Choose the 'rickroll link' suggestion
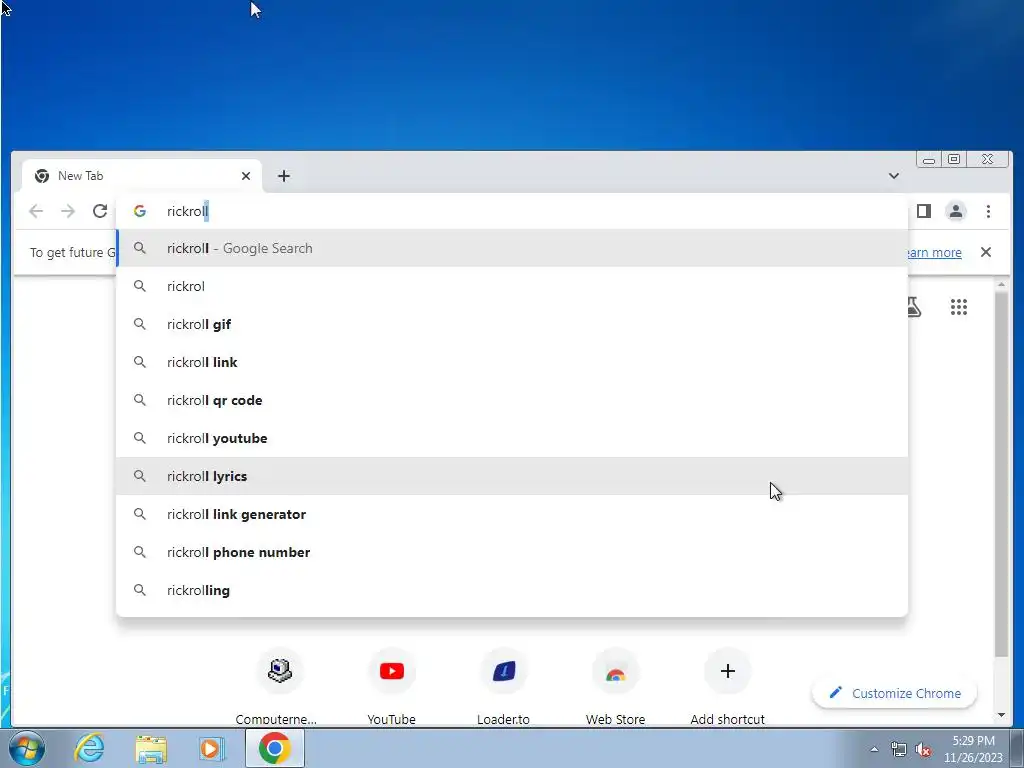This screenshot has width=1024, height=768. click(x=512, y=362)
